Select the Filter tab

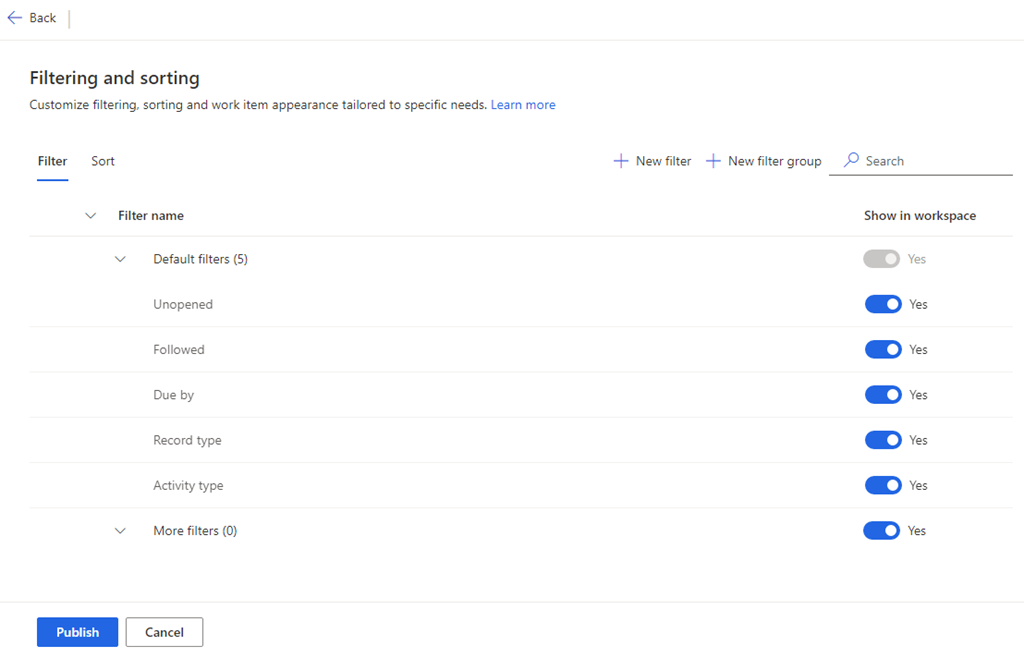pyautogui.click(x=52, y=161)
